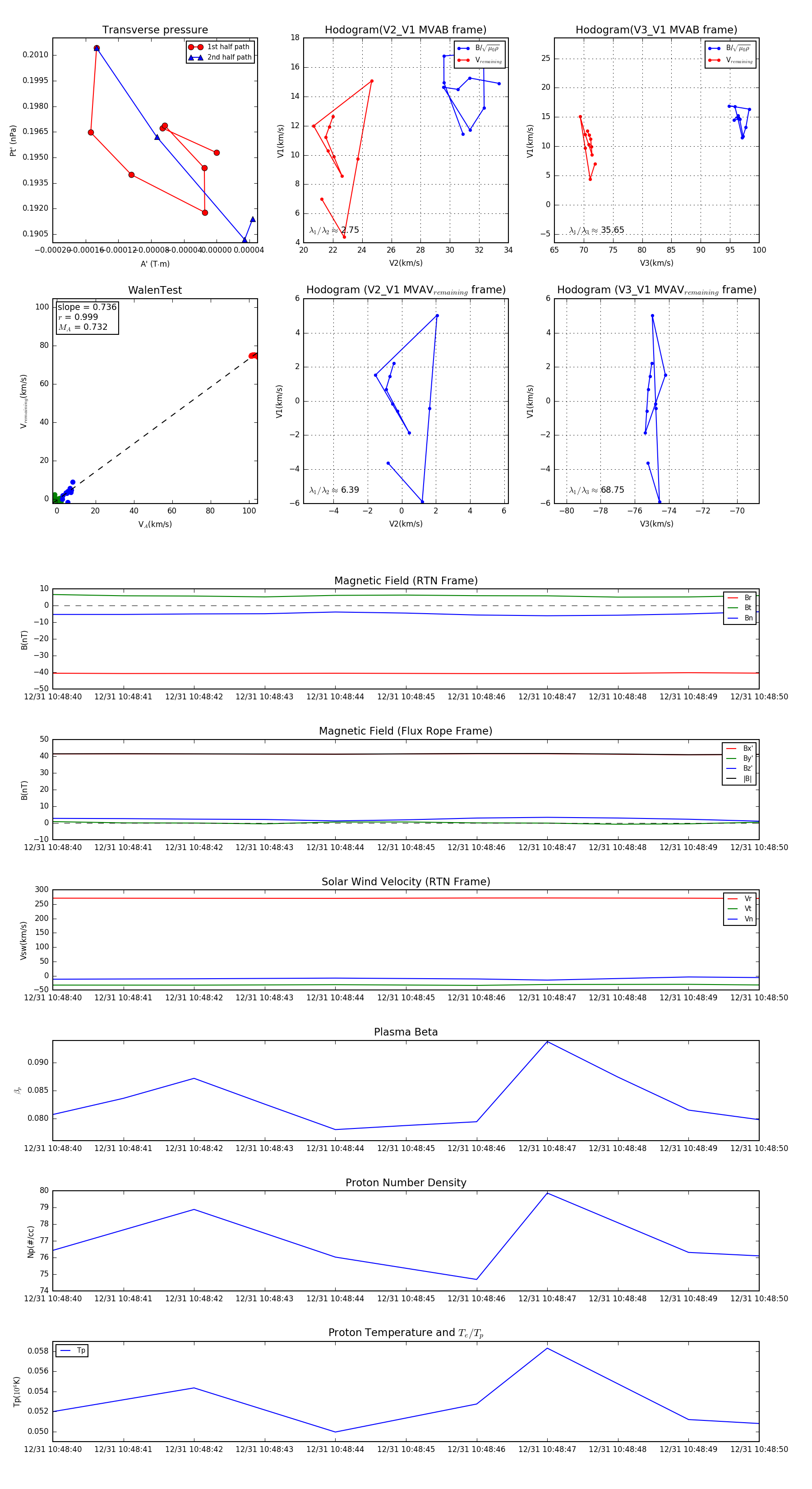Image resolution: width=812 pixels, height=1489 pixels.
Task: Click the "Solar Wind Velocity (RTN Frame)" title
Action: (406, 882)
